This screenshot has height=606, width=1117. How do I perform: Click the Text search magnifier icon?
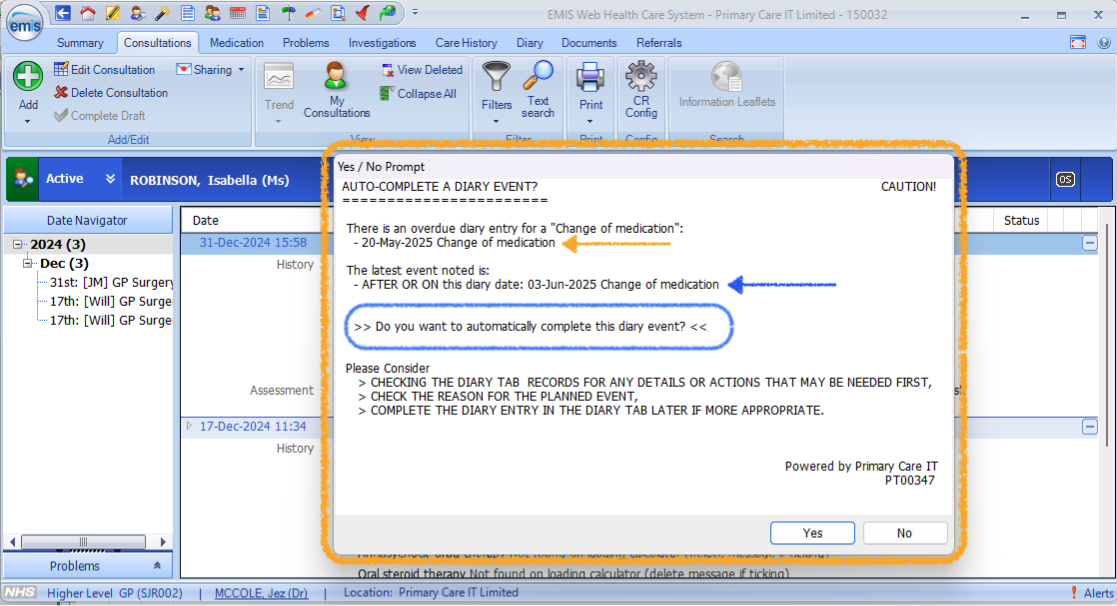coord(538,76)
